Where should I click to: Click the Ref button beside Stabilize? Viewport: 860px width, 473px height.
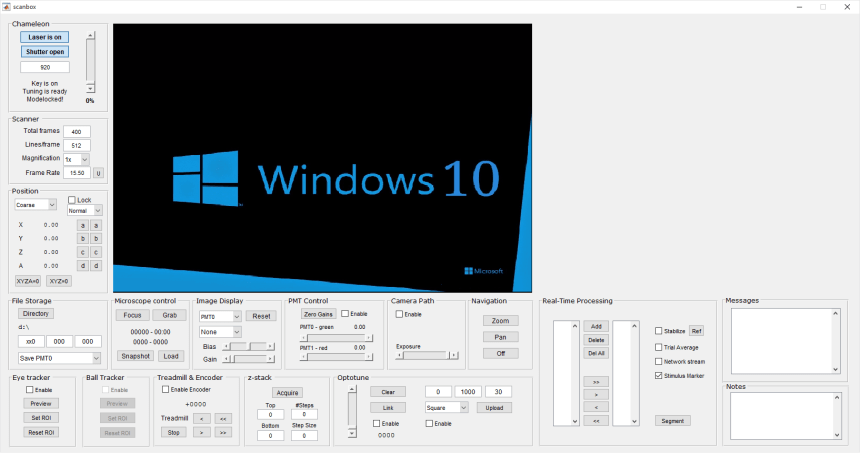[x=697, y=331]
